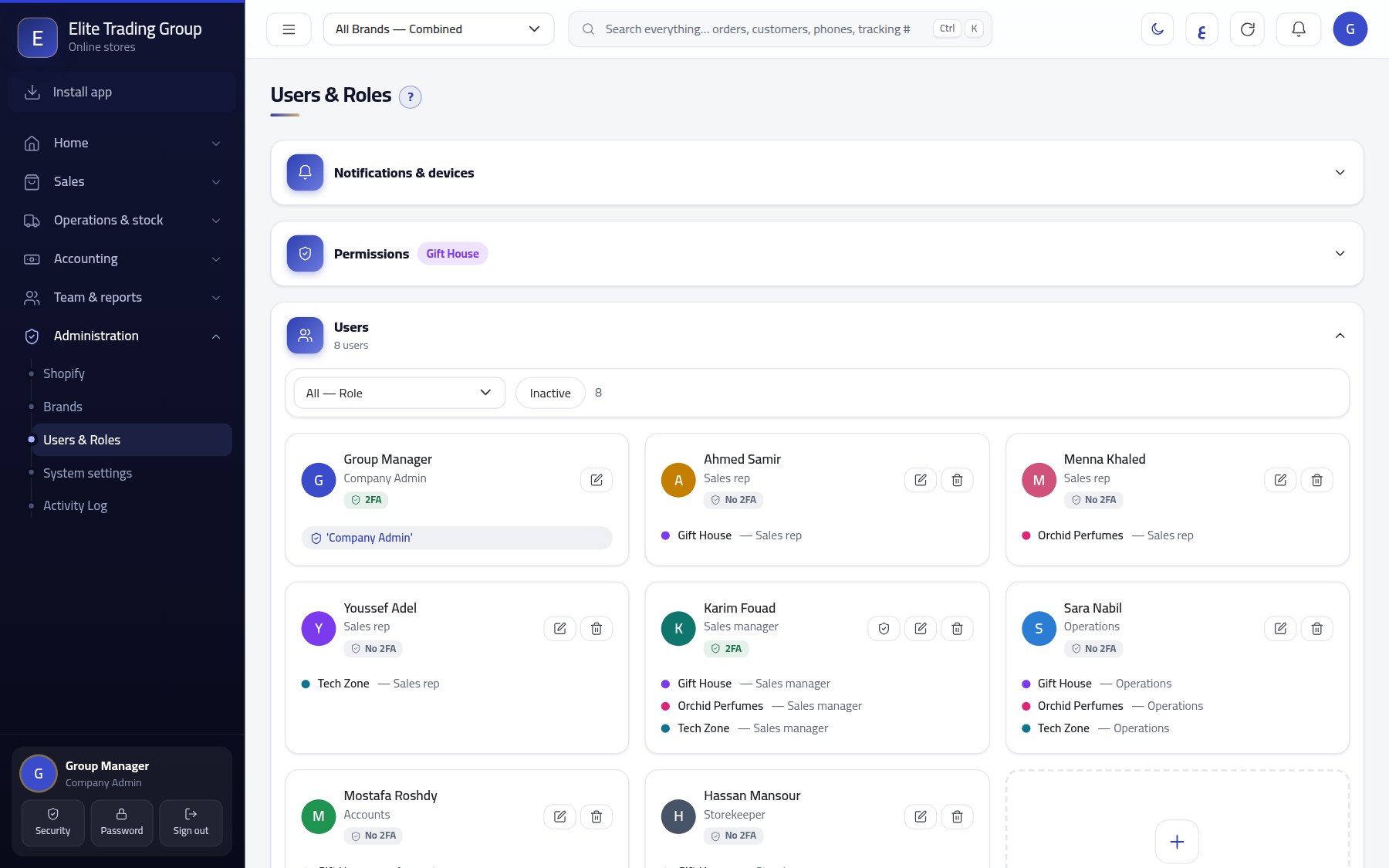Click the Gift House tag on Permissions

coord(452,254)
